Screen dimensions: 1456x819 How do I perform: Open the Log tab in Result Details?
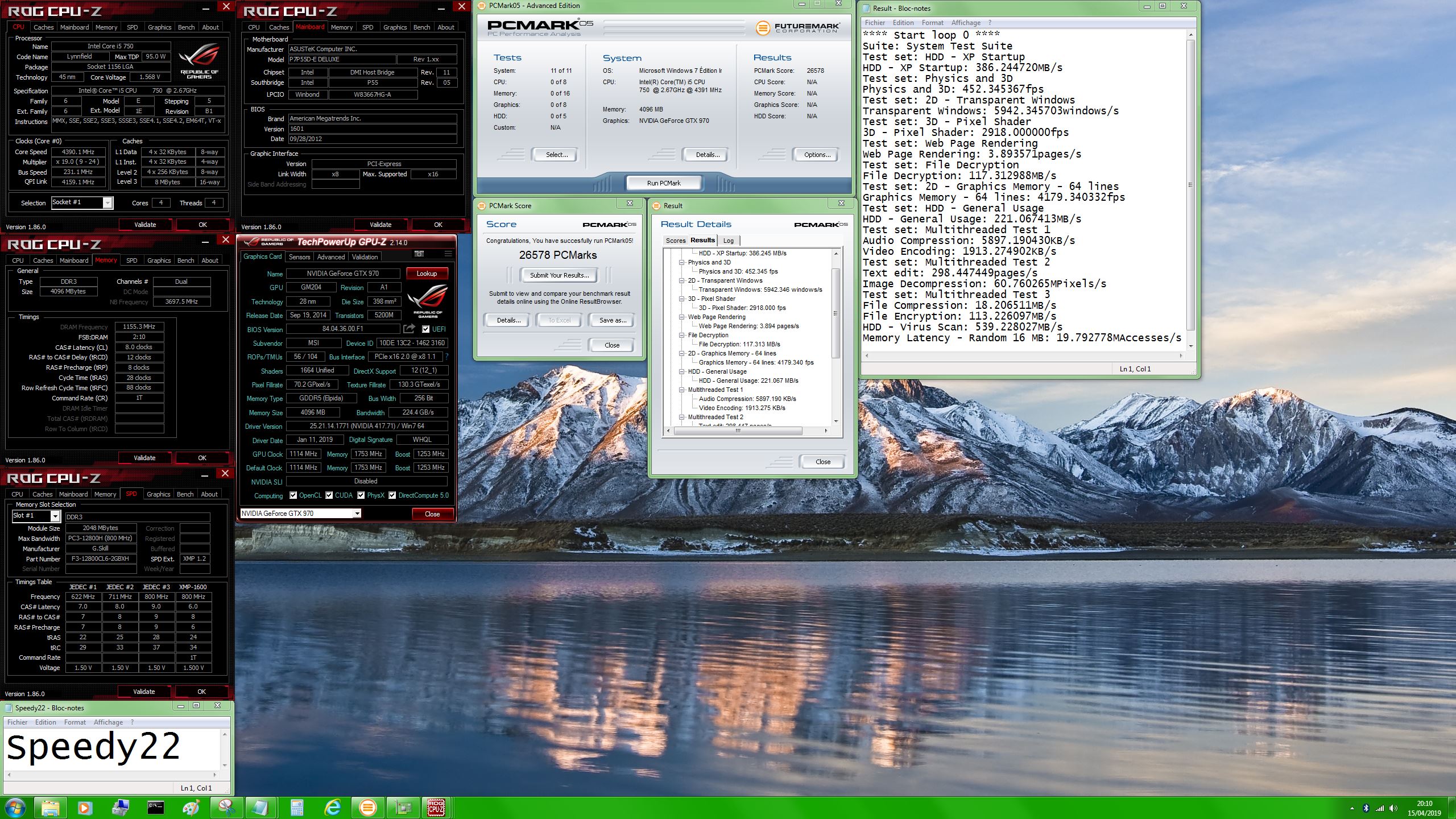[728, 241]
